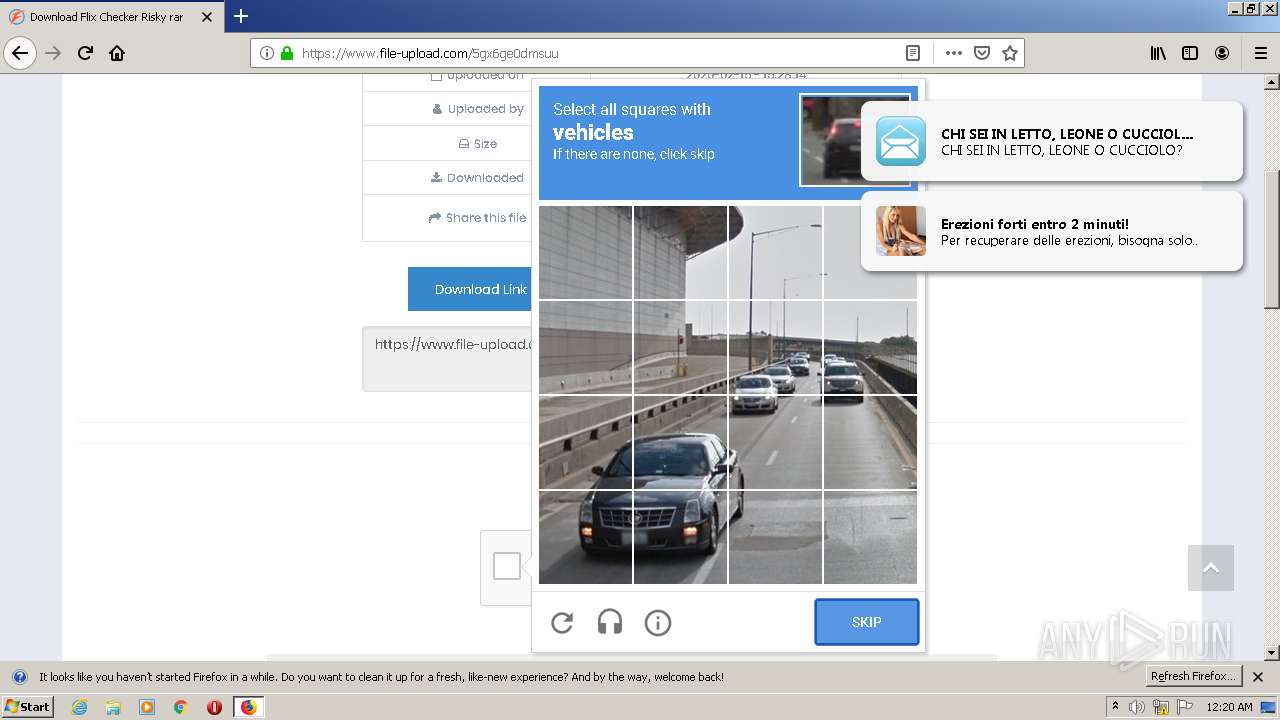
Task: Show site information icon in address bar
Action: coord(267,53)
